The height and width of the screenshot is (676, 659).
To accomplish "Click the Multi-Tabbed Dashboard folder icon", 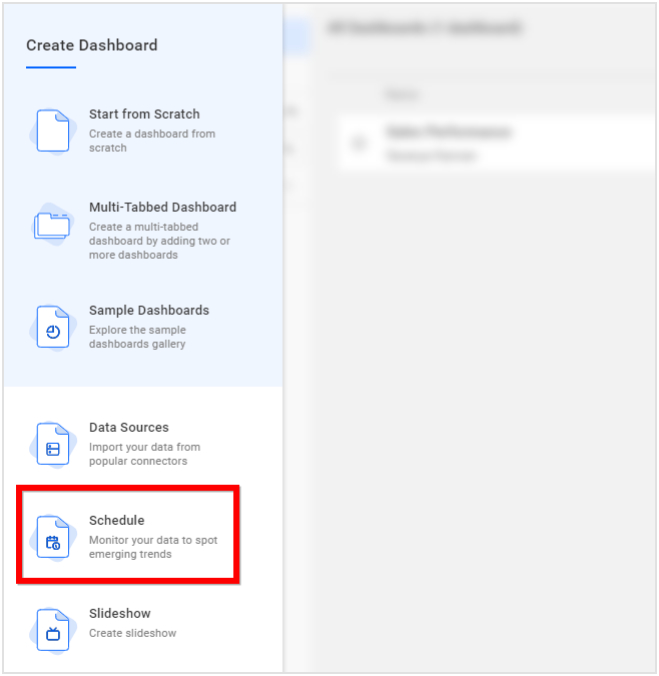I will click(52, 225).
